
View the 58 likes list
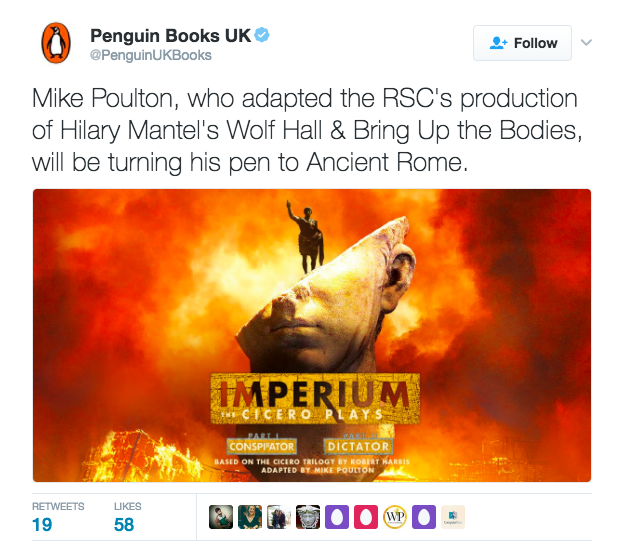pyautogui.click(x=124, y=525)
